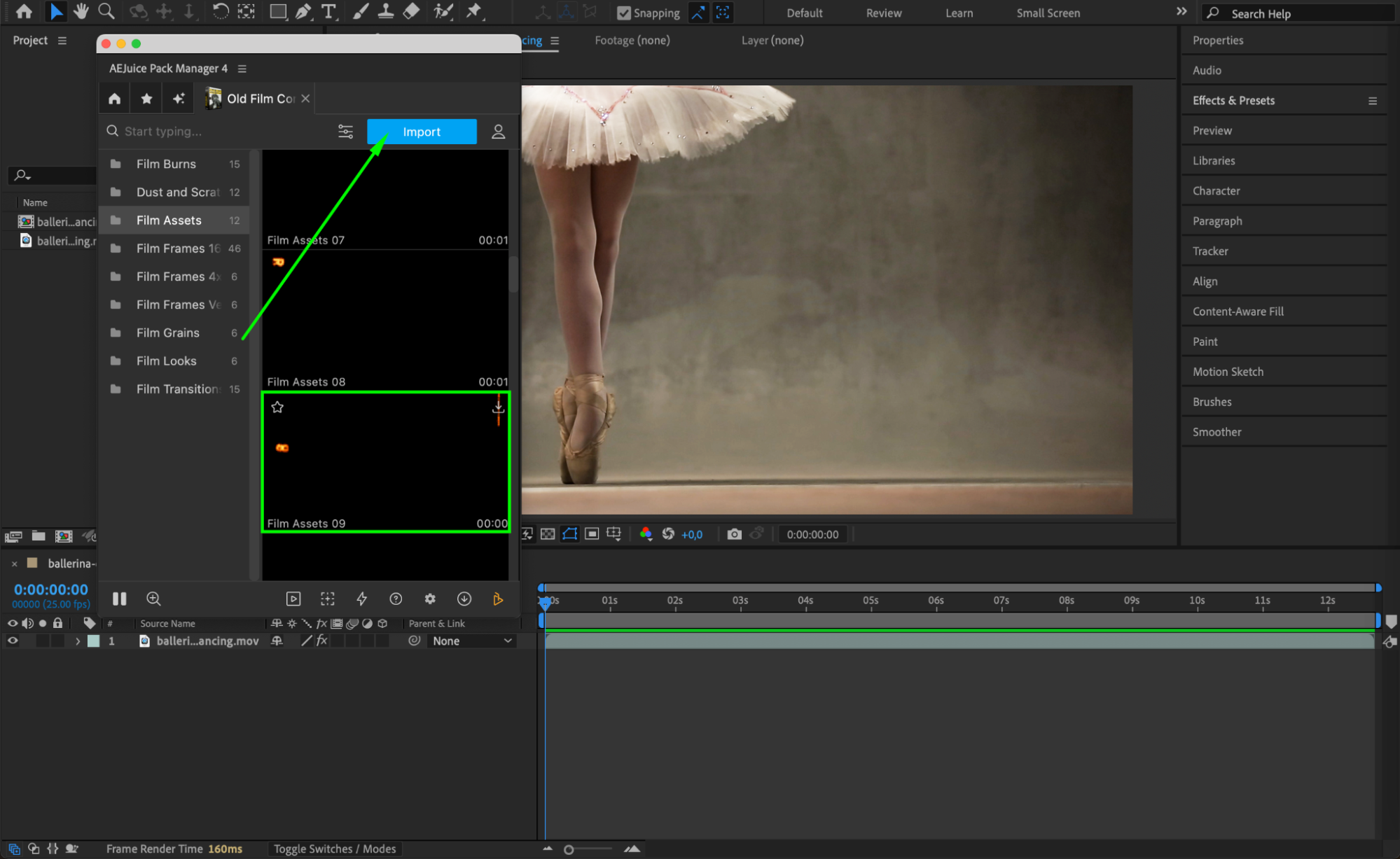Click the Puppet Pin tool
This screenshot has width=1400, height=859.
474,11
